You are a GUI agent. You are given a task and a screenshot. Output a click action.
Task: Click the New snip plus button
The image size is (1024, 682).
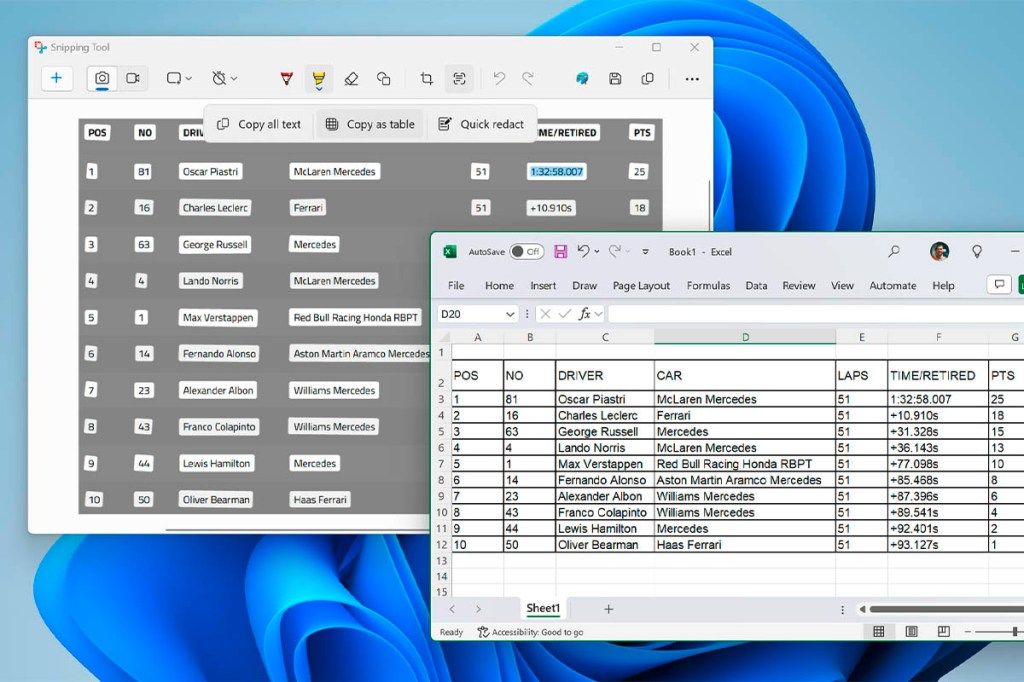coord(56,78)
